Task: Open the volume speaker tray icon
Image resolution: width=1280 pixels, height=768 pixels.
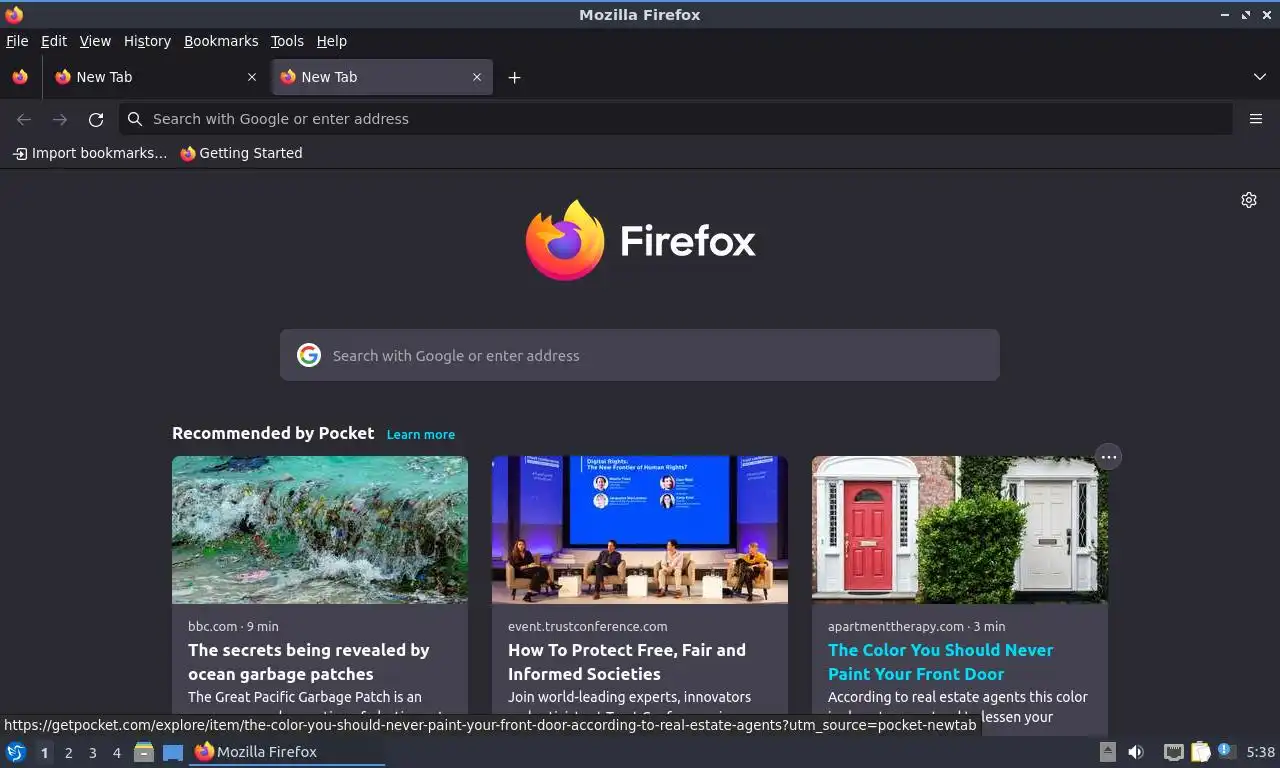Action: (1136, 752)
